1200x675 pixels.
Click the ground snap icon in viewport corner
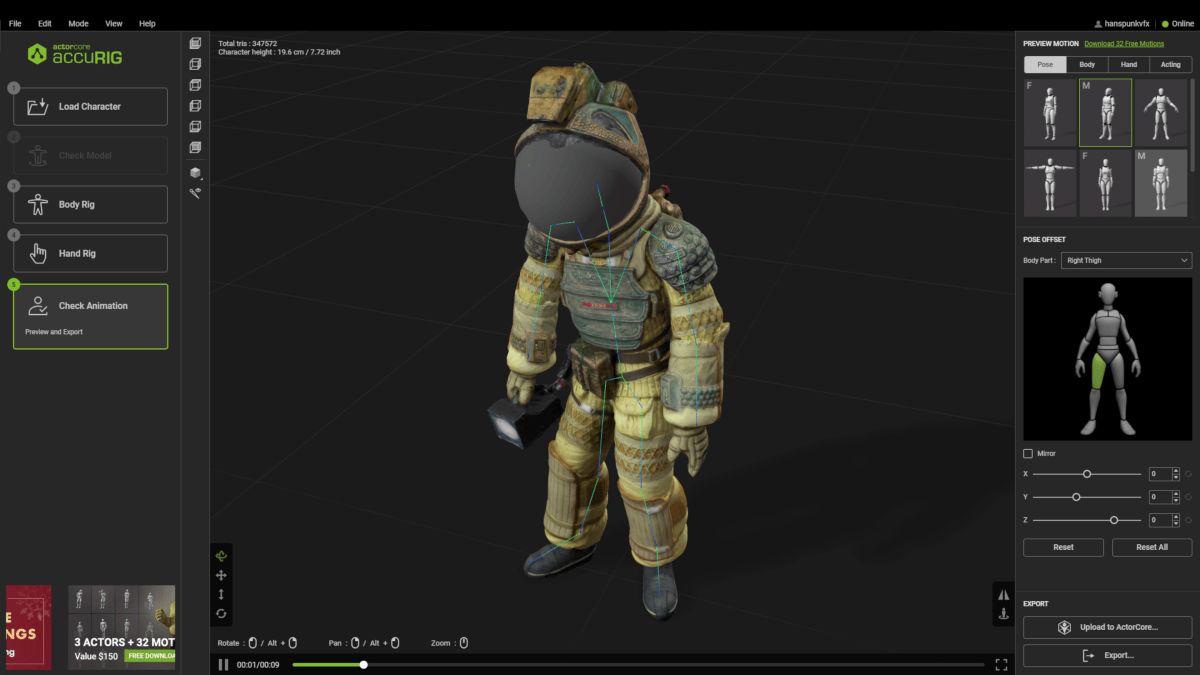click(1003, 614)
